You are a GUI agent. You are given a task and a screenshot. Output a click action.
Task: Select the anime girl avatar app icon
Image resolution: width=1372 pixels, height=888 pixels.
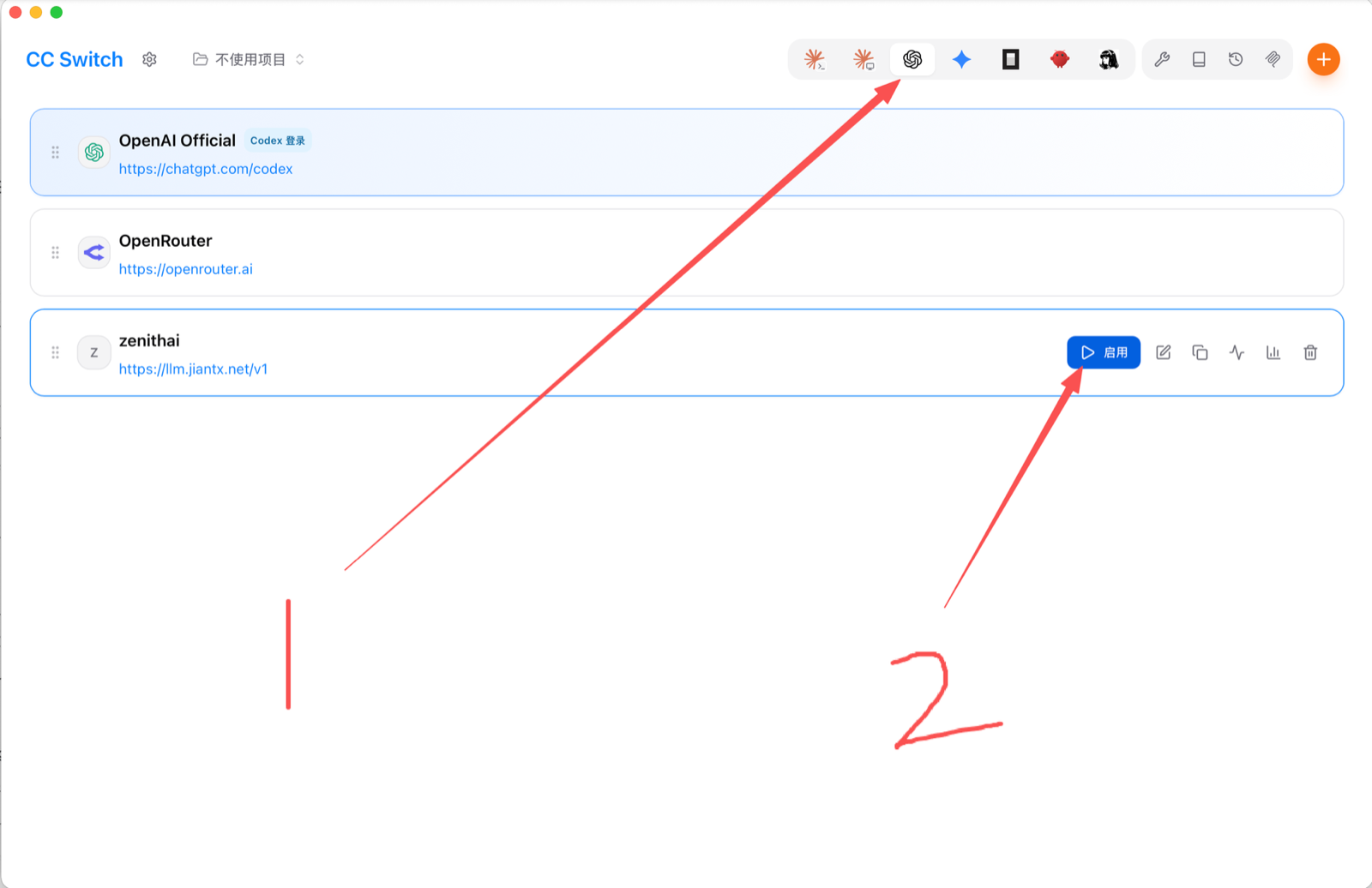pos(1109,59)
